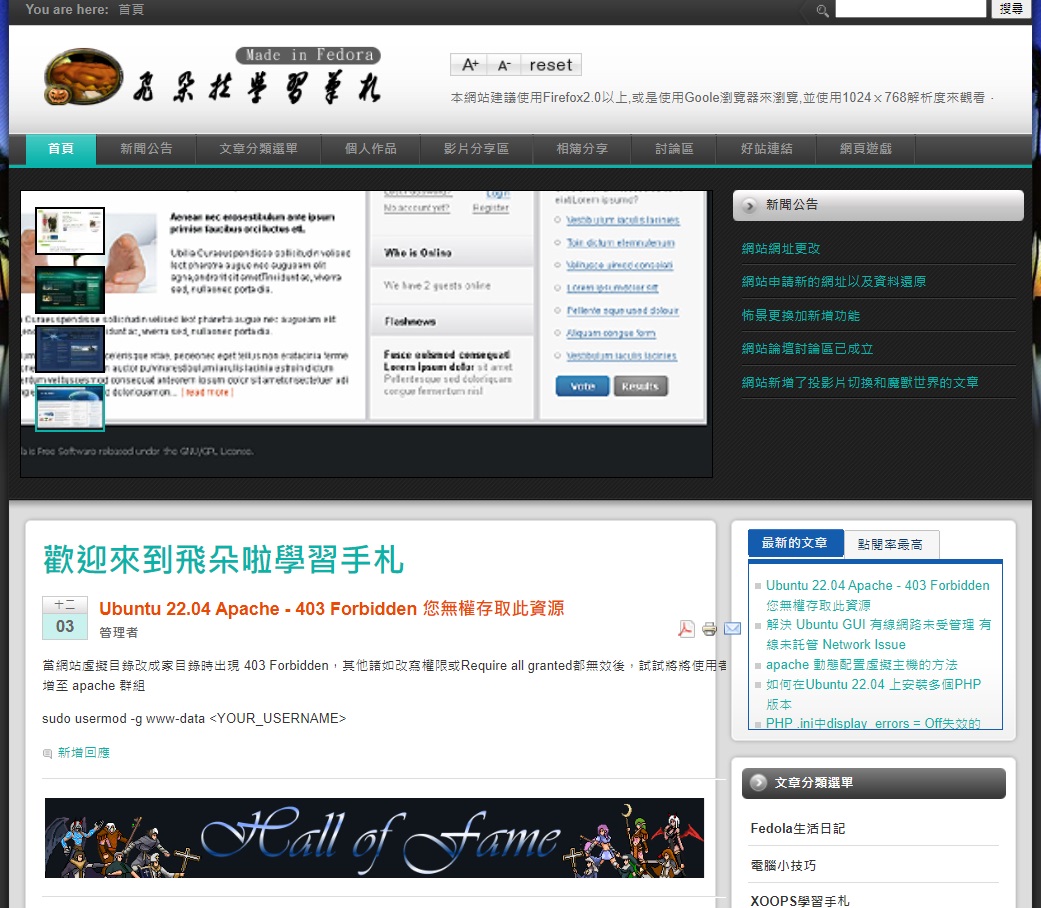Screen dimensions: 1041x908
Task: Click the email envelope icon beside the article
Action: tap(732, 628)
